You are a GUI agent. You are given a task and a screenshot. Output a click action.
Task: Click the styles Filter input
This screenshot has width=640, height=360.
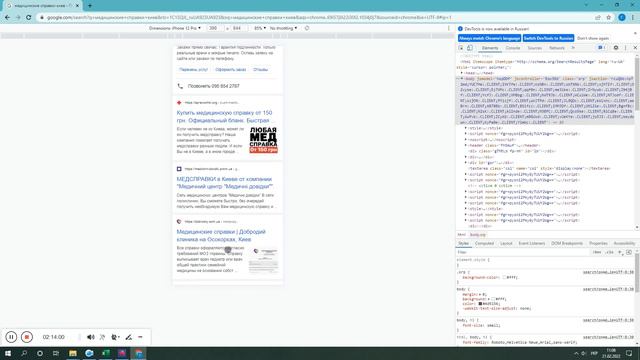pos(522,252)
